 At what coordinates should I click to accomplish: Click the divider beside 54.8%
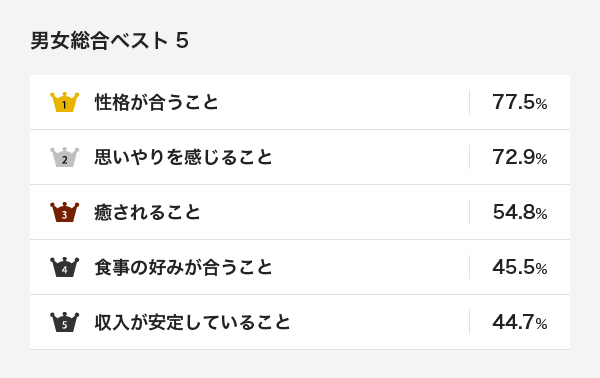[x=470, y=212]
